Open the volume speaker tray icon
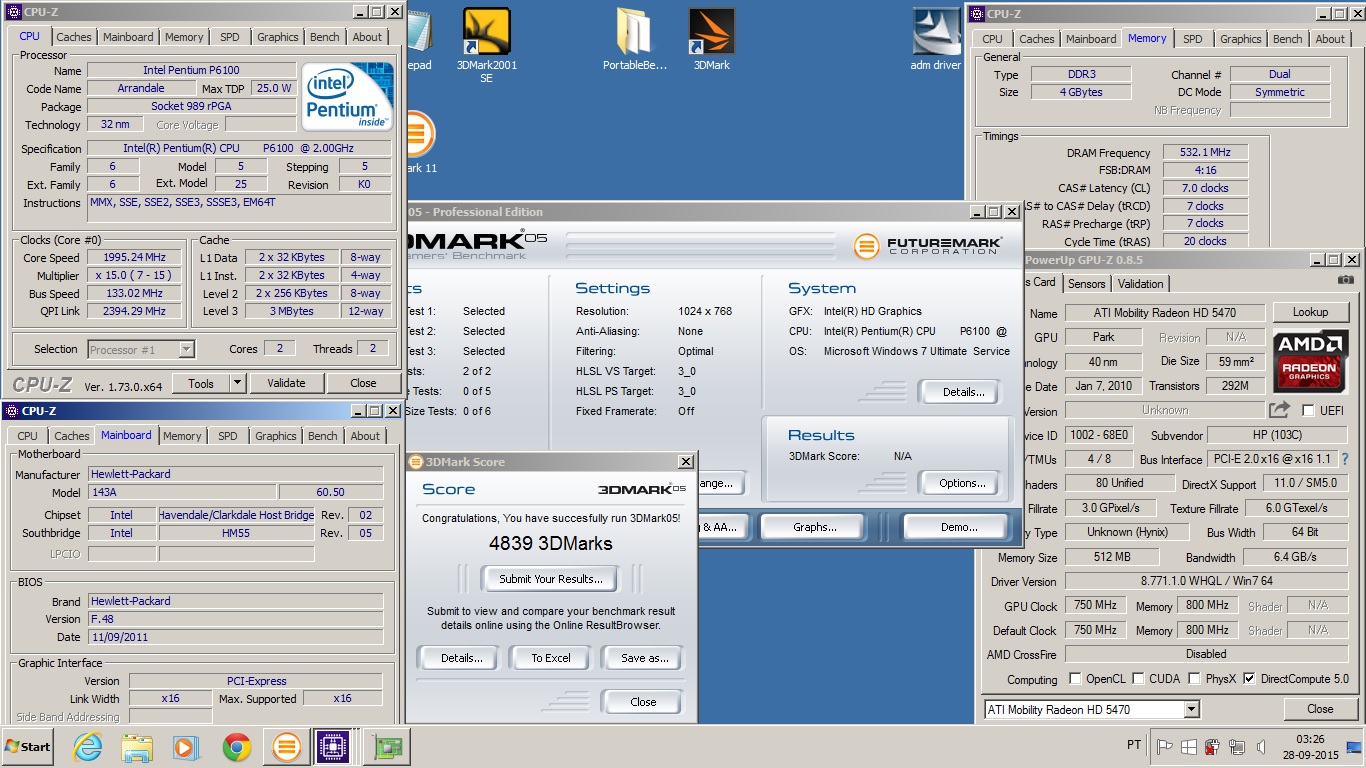Image resolution: width=1366 pixels, height=768 pixels. click(x=1260, y=747)
